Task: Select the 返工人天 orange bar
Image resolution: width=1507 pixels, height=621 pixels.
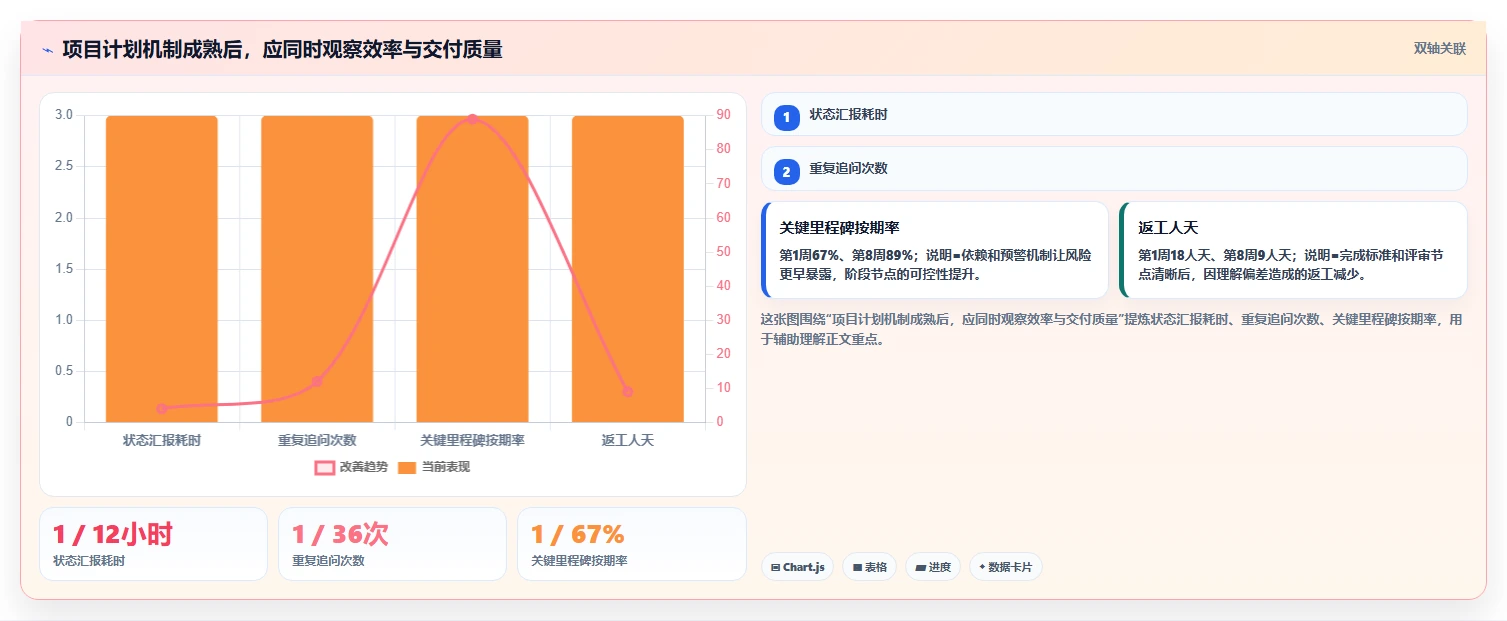Action: [628, 268]
